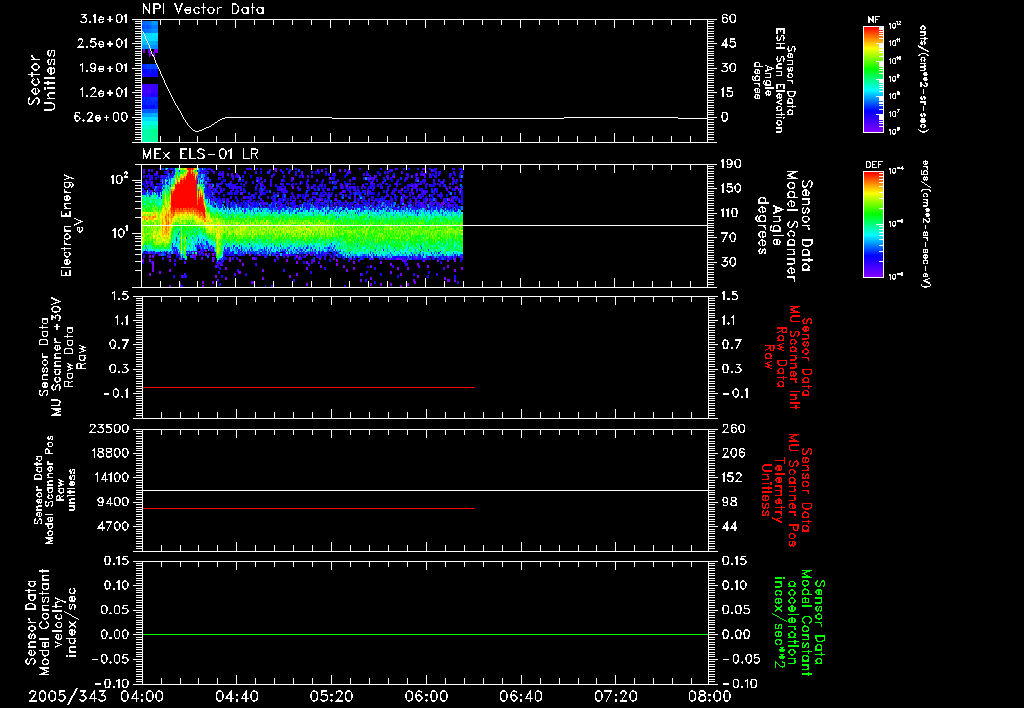Click the 'NF' label above the color bar
This screenshot has height=708, width=1024.
(873, 20)
